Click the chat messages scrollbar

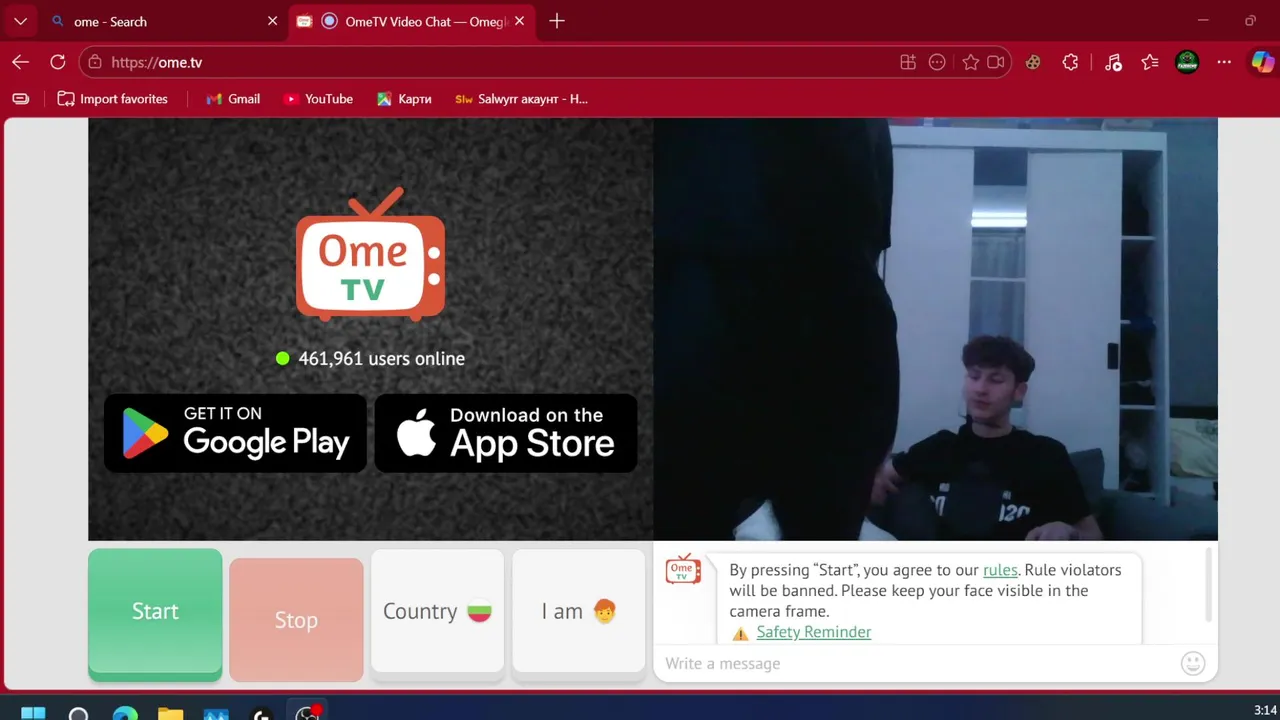coord(1210,584)
